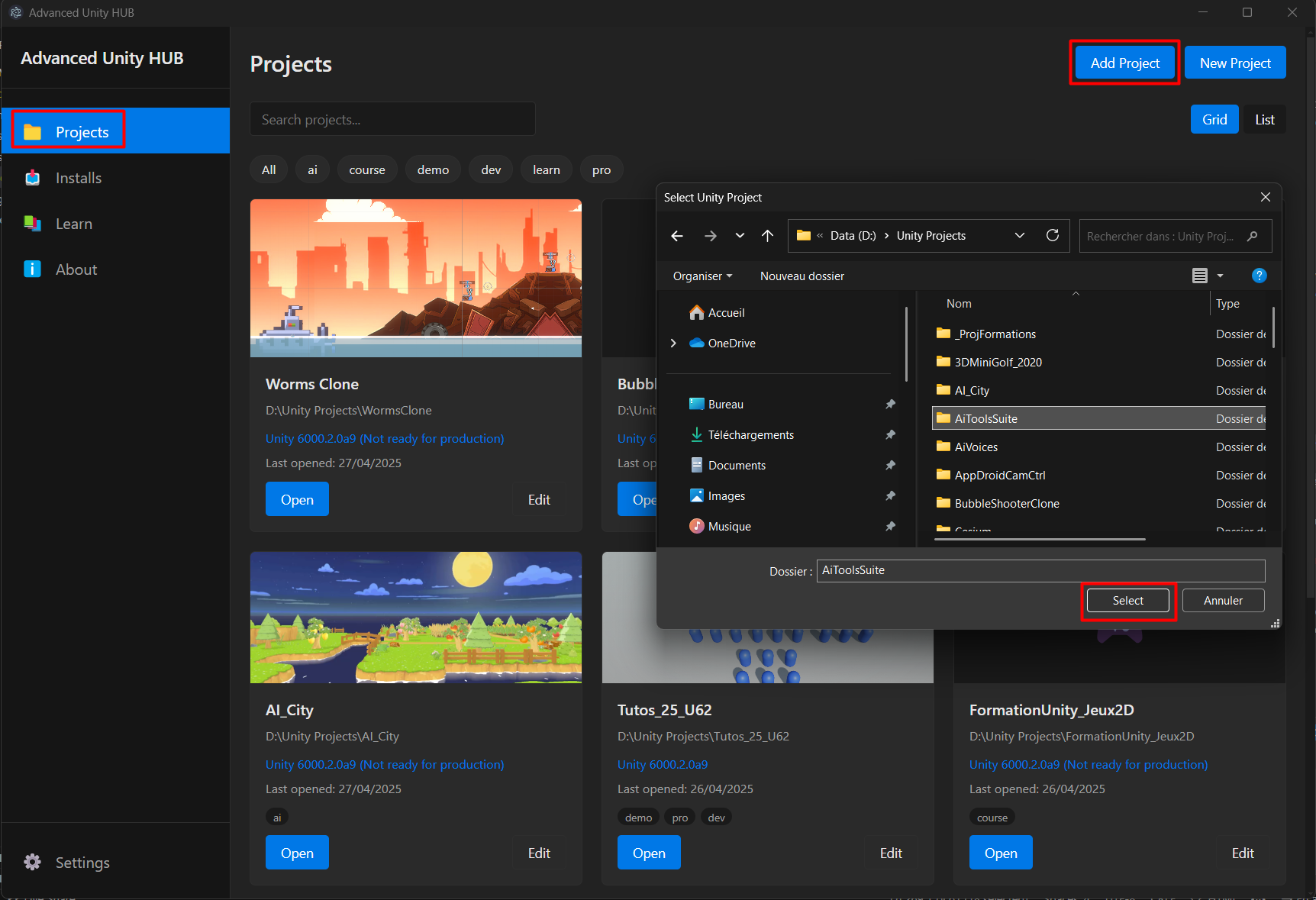Go back in the file dialog
The width and height of the screenshot is (1316, 900).
tap(677, 236)
